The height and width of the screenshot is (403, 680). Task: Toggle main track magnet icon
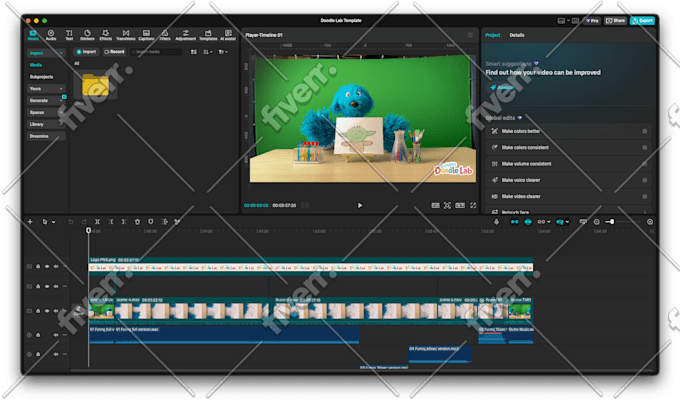[514, 222]
